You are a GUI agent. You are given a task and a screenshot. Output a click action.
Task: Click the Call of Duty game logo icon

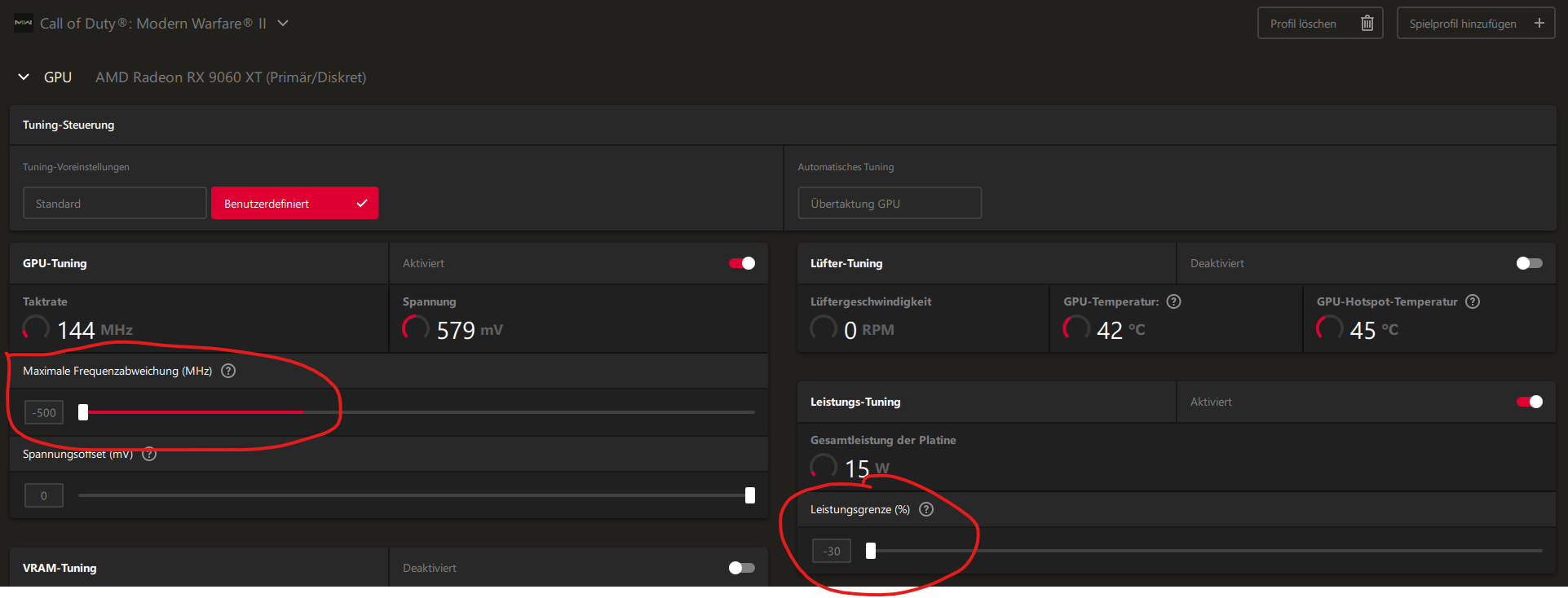(24, 23)
